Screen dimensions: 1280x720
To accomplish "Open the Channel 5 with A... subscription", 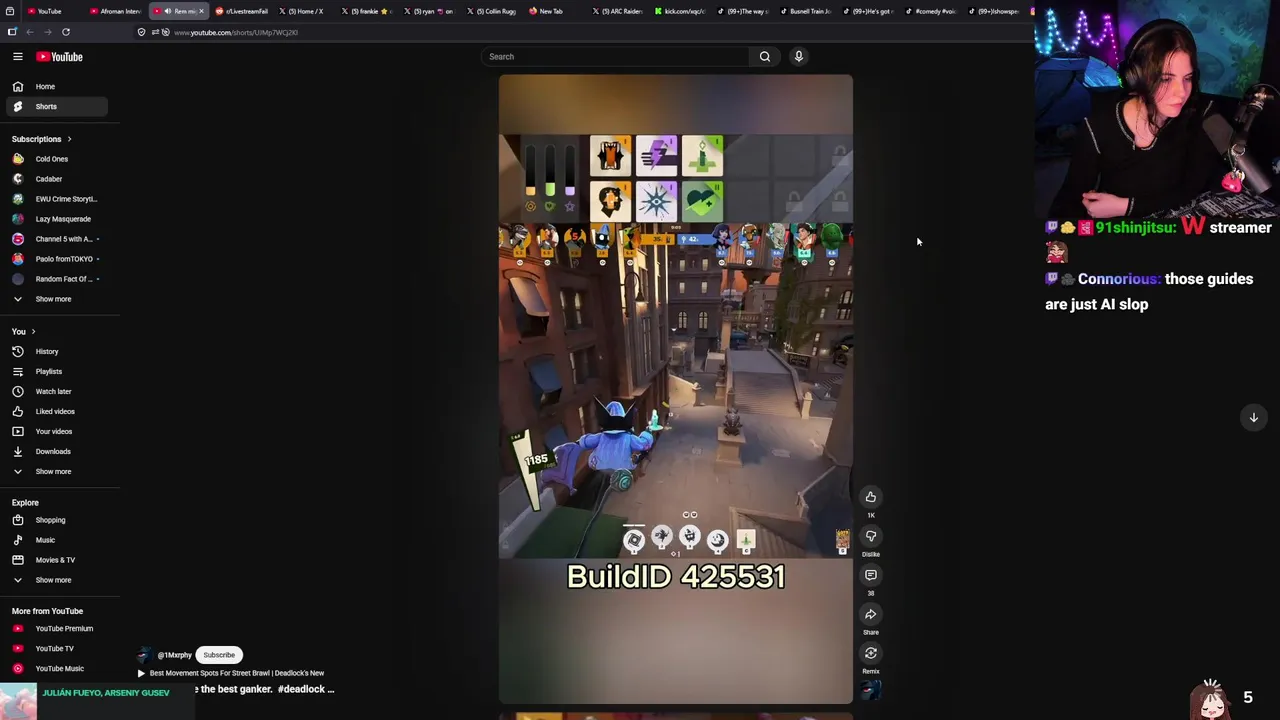I will [57, 239].
